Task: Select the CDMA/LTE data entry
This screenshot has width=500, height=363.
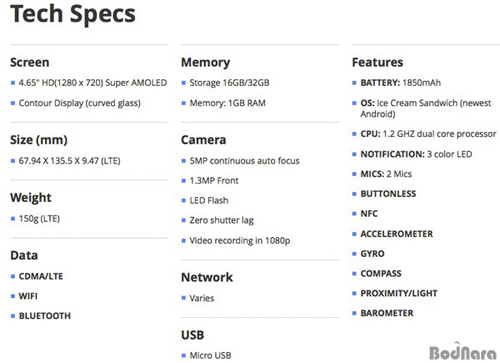Action: [41, 276]
